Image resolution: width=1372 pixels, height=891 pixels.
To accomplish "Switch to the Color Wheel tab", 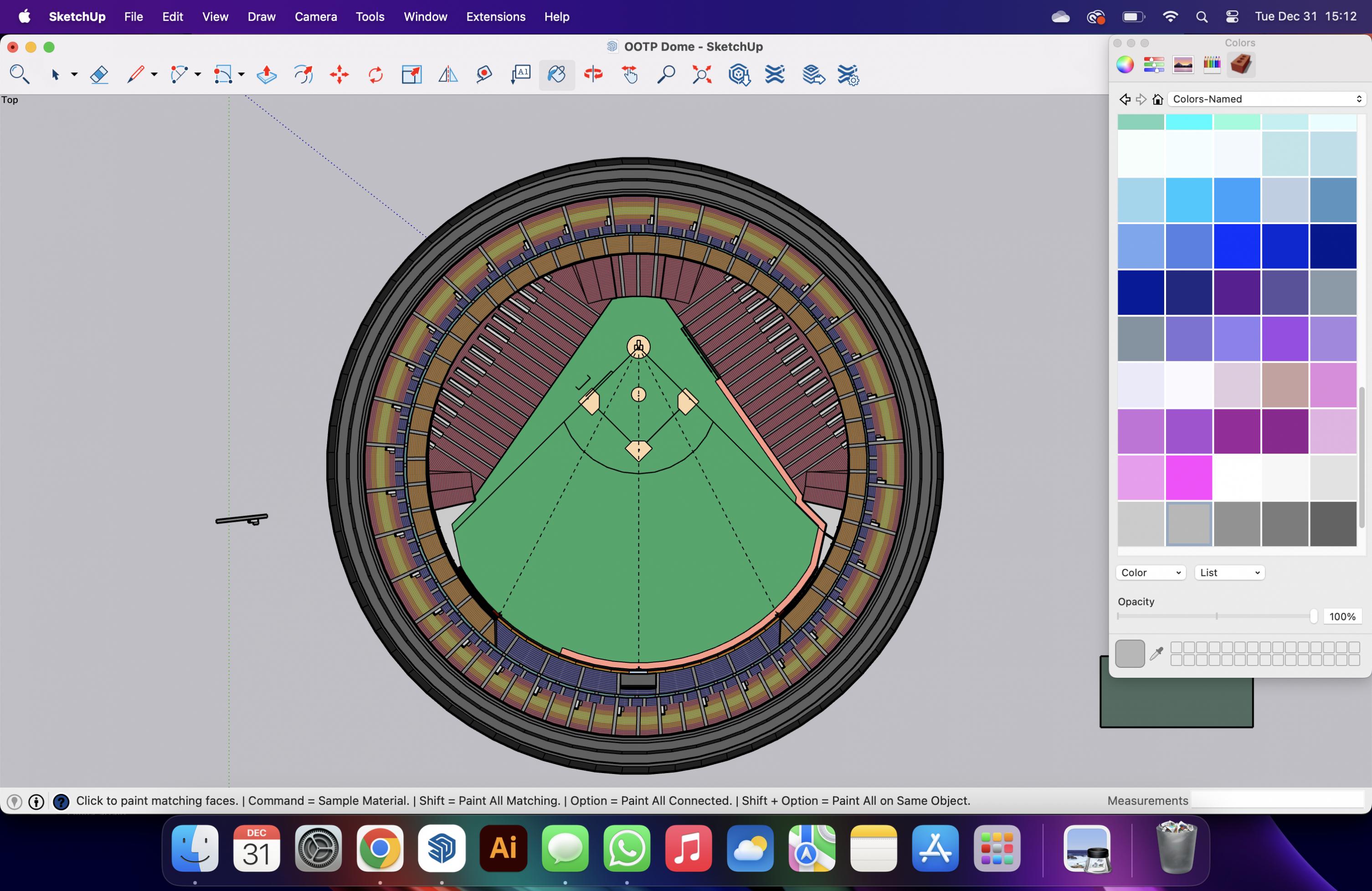I will (1125, 65).
